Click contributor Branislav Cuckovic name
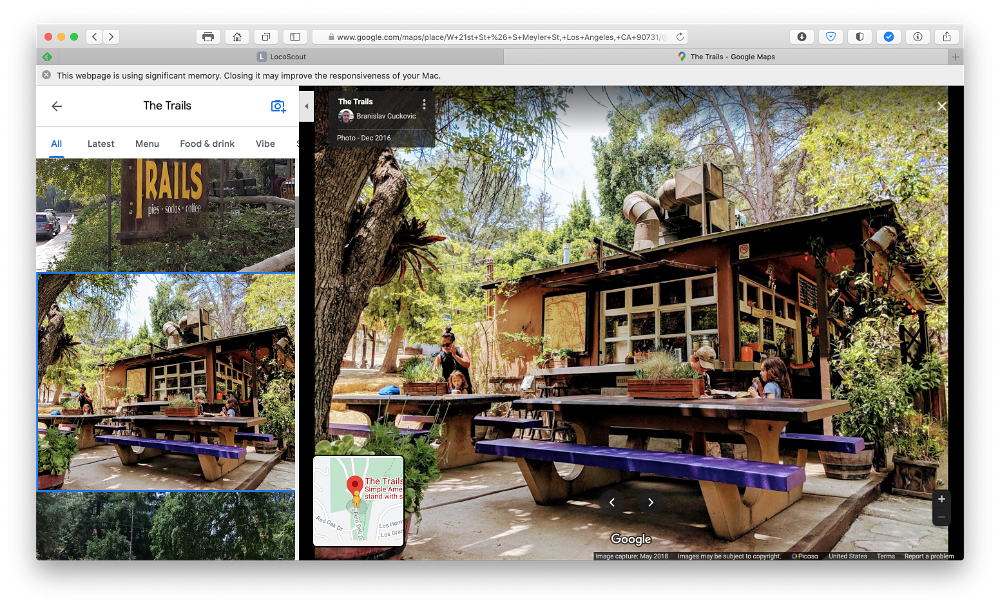This screenshot has height=608, width=1000. 386,116
